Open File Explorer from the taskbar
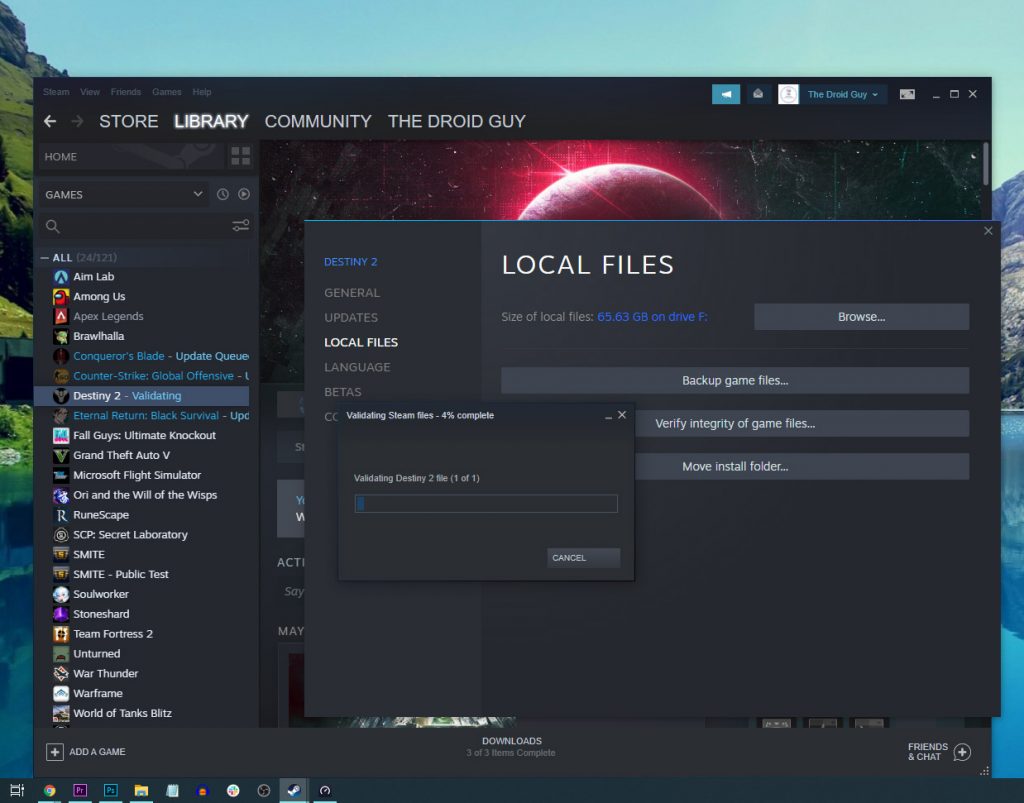1024x803 pixels. 142,791
